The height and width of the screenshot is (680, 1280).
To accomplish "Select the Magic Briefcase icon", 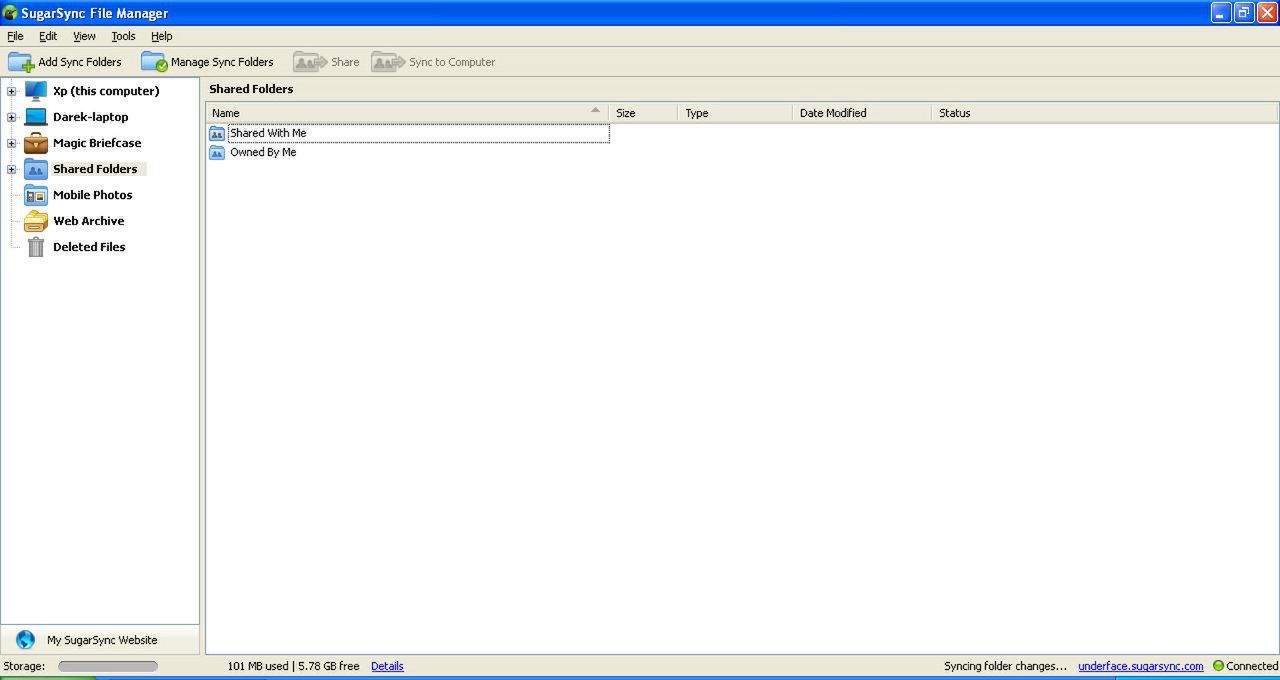I will pos(36,143).
